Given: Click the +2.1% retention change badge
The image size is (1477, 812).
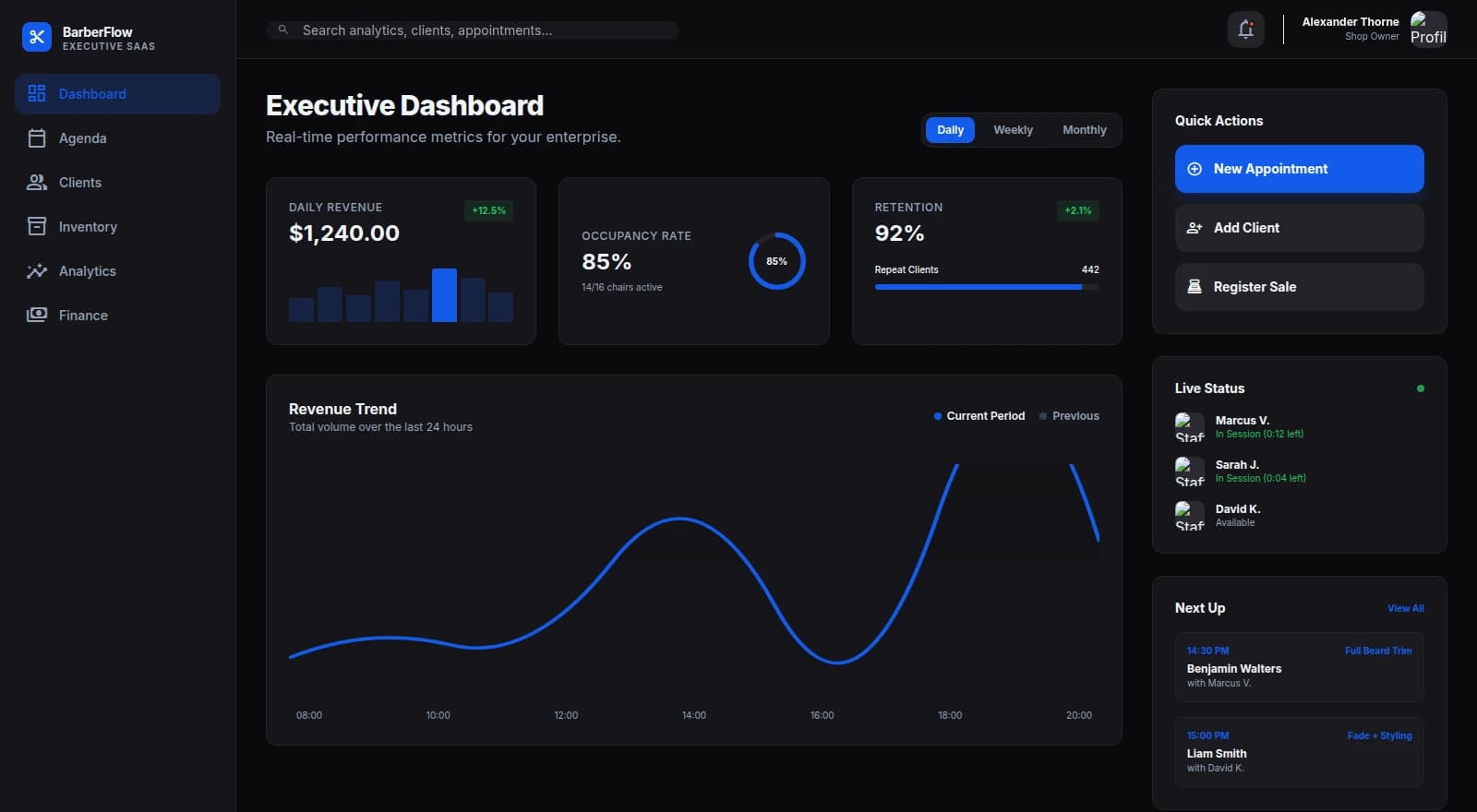Looking at the screenshot, I should pyautogui.click(x=1077, y=210).
